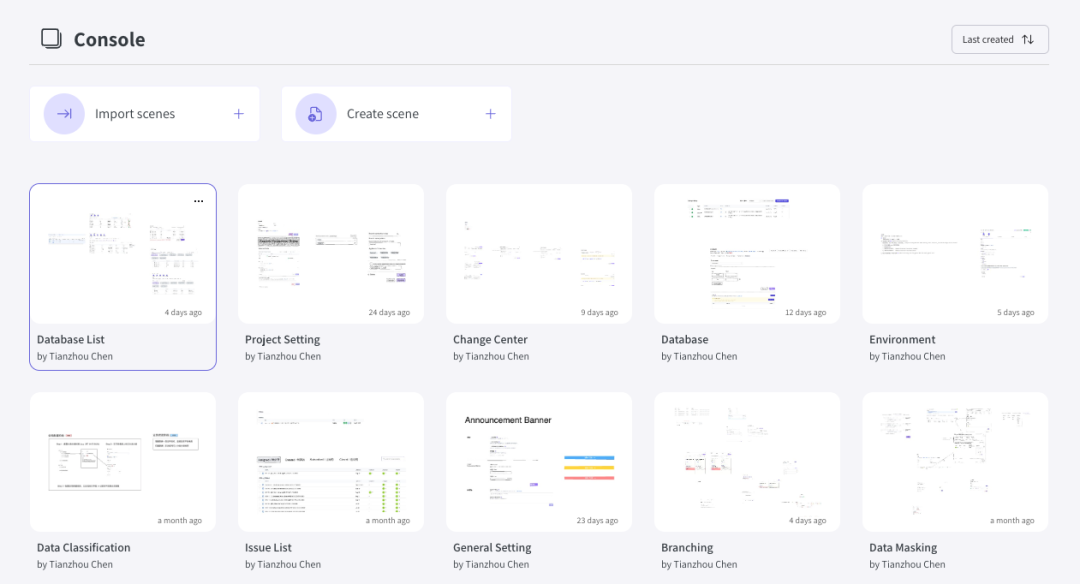
Task: Open the Data Classification scene thumbnail
Action: point(123,461)
